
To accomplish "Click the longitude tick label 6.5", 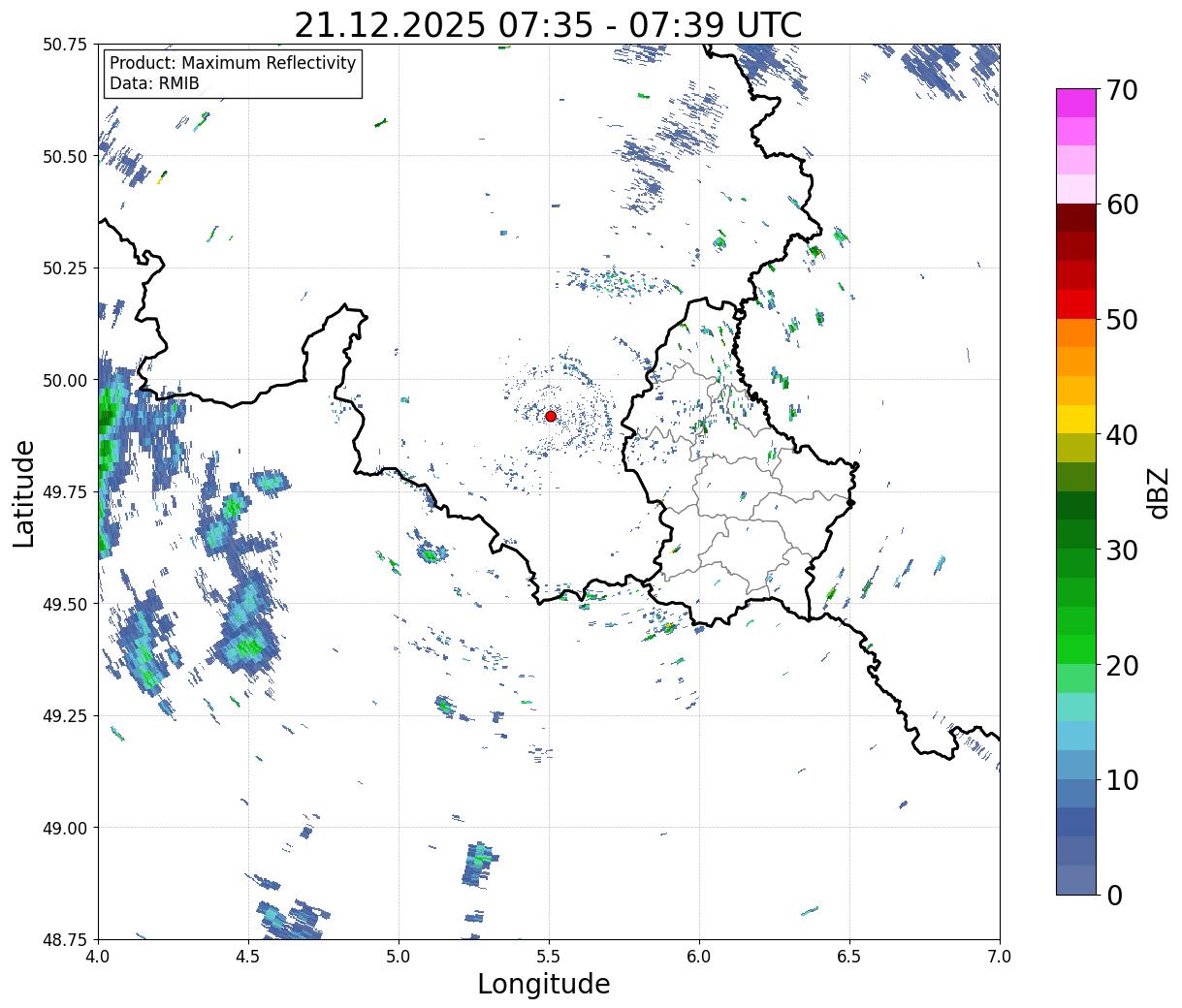I will coord(849,957).
